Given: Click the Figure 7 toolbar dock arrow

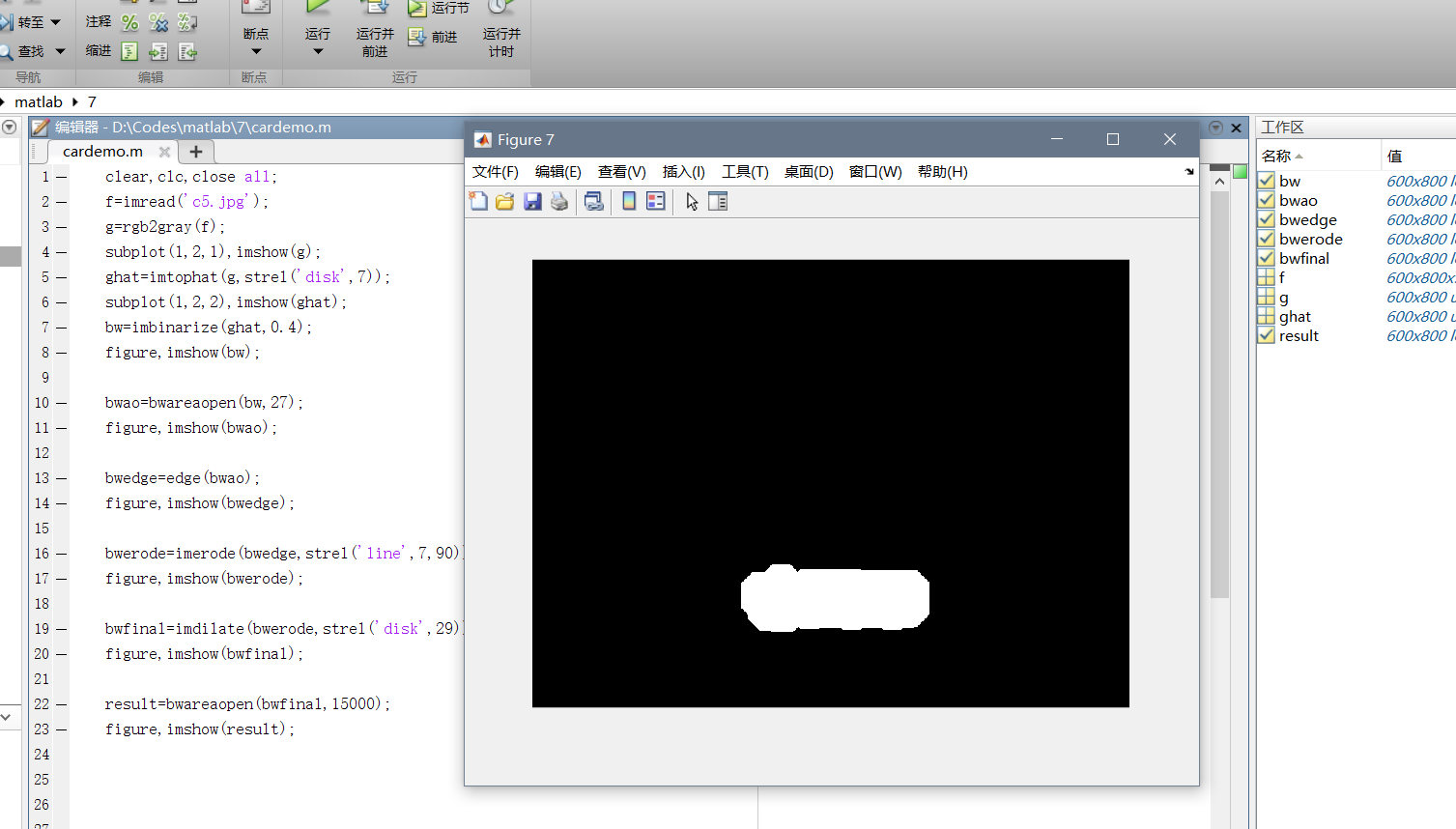Looking at the screenshot, I should point(1189,172).
